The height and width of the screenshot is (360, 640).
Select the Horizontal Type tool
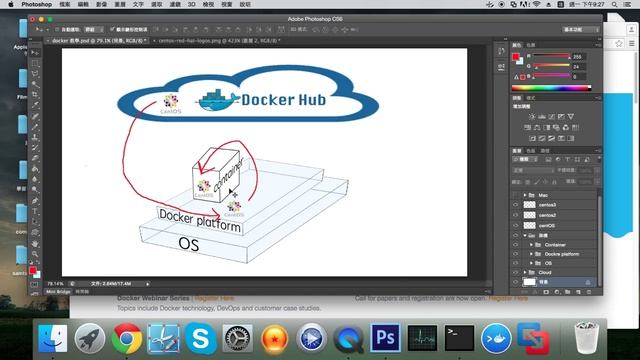click(35, 211)
